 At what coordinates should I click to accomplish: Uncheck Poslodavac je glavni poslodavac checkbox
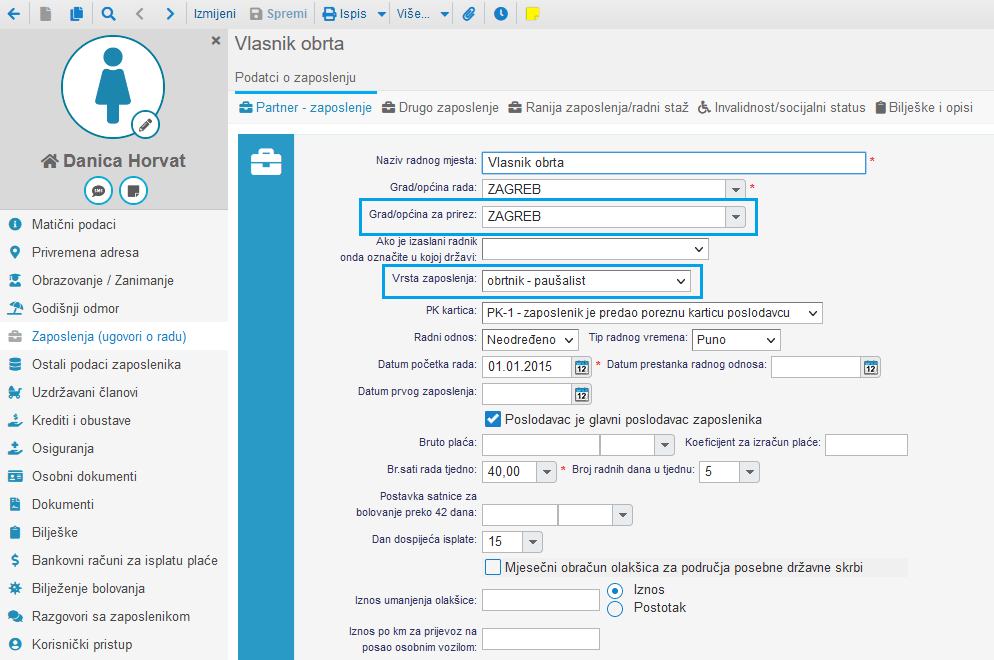pos(492,419)
